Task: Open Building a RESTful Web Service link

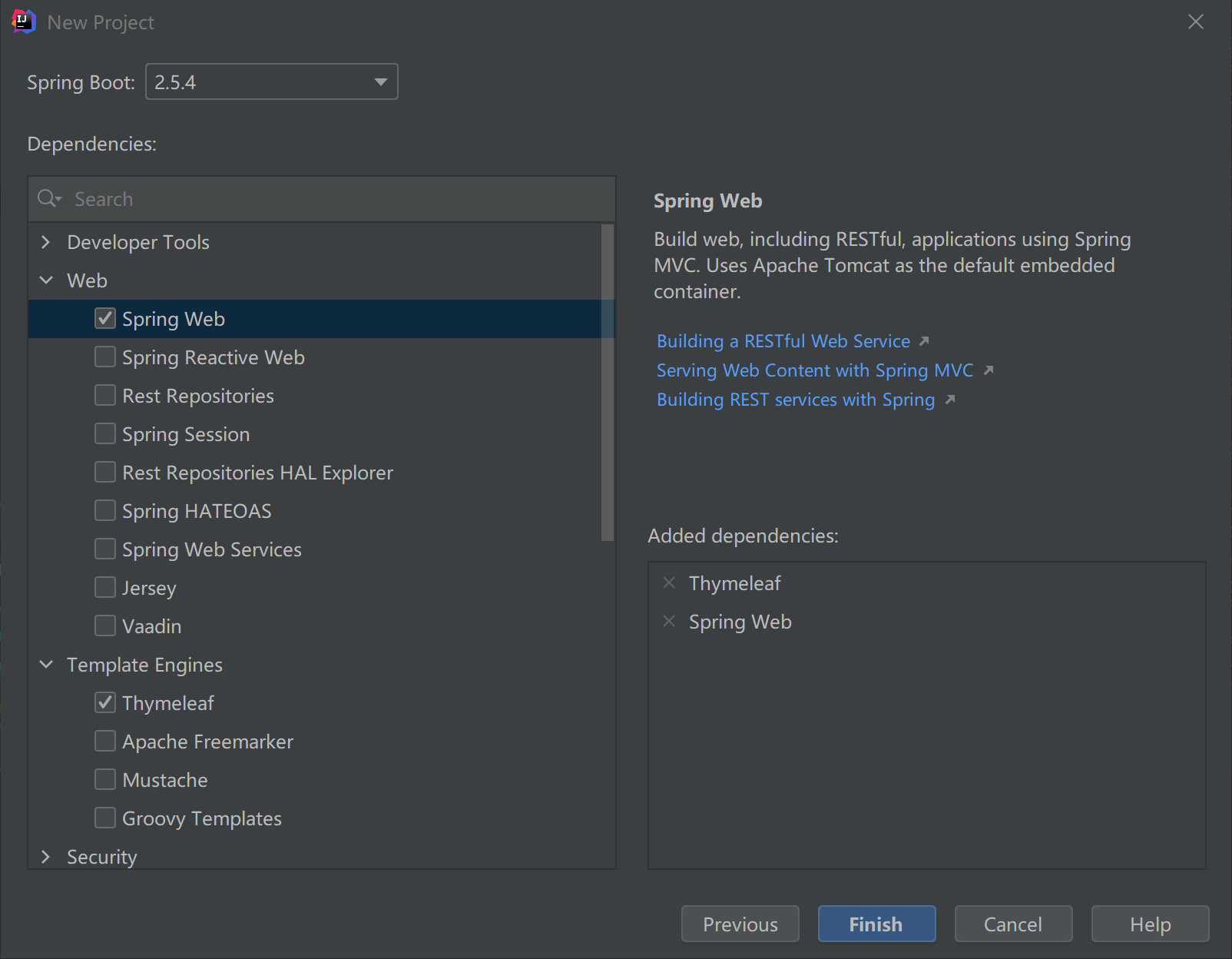Action: [x=783, y=341]
